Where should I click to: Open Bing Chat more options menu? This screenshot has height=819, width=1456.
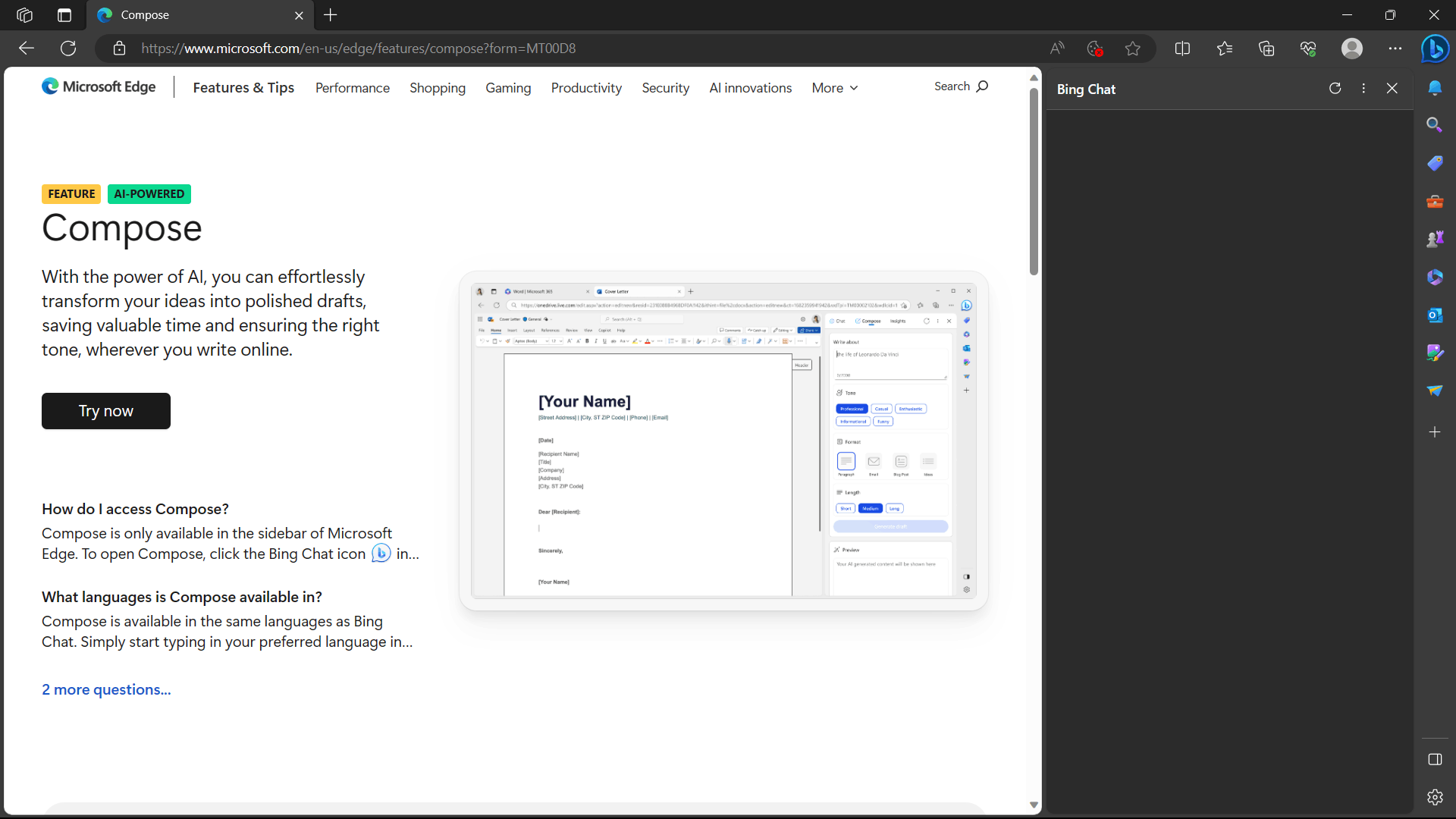1363,89
